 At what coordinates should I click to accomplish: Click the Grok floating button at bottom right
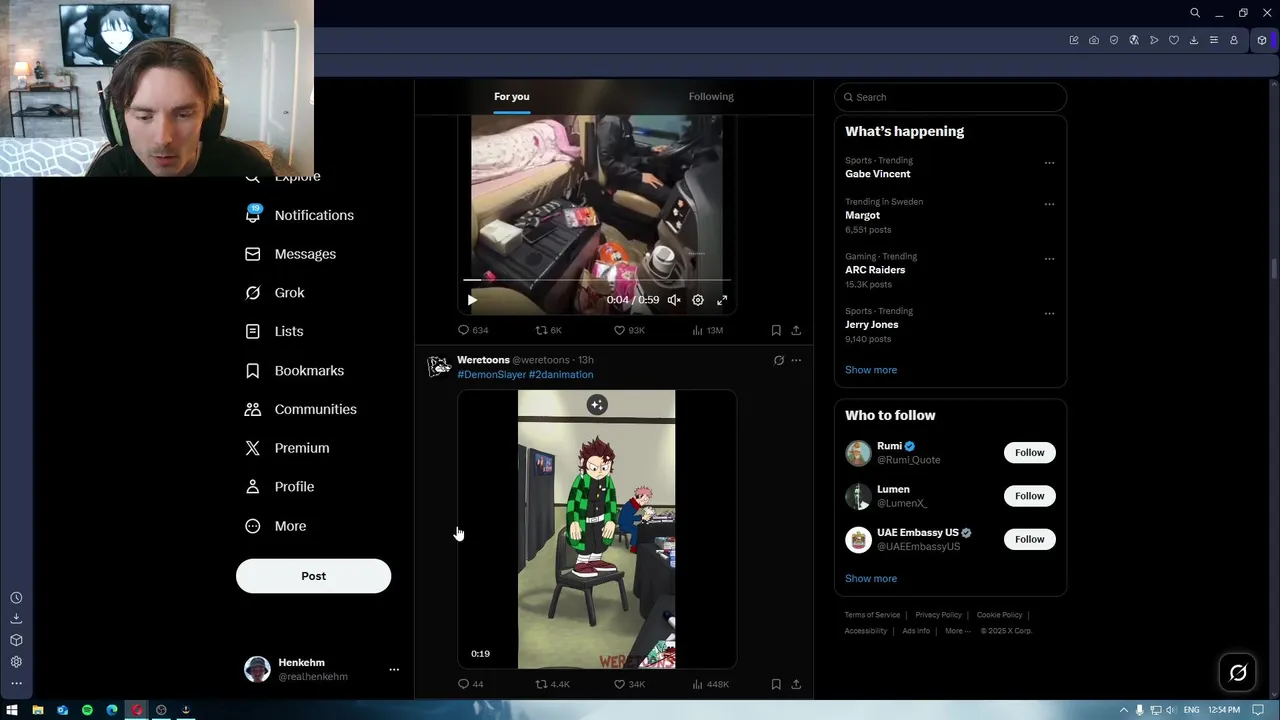pyautogui.click(x=1238, y=673)
